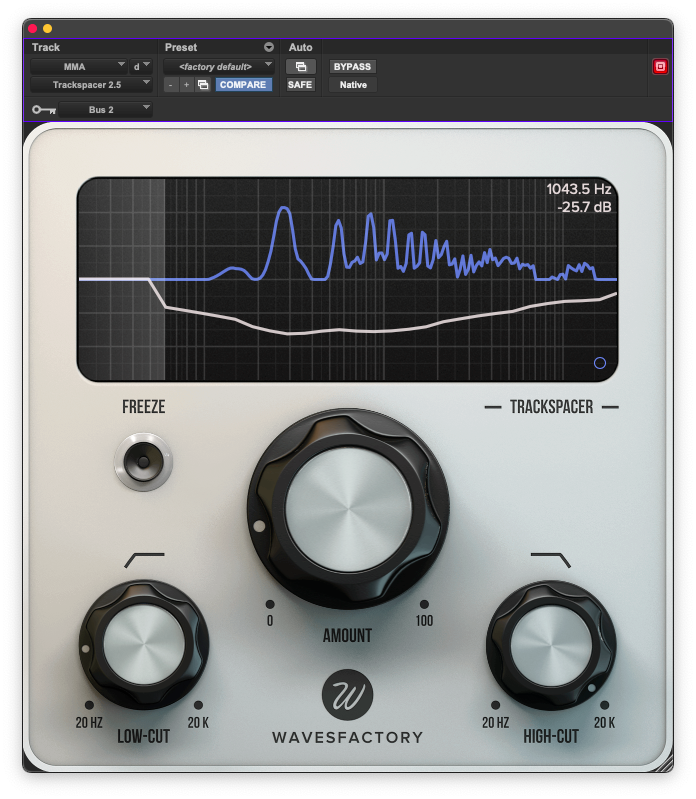The height and width of the screenshot is (799, 696).
Task: Click the 100 marker of the Amount knob
Action: point(424,621)
